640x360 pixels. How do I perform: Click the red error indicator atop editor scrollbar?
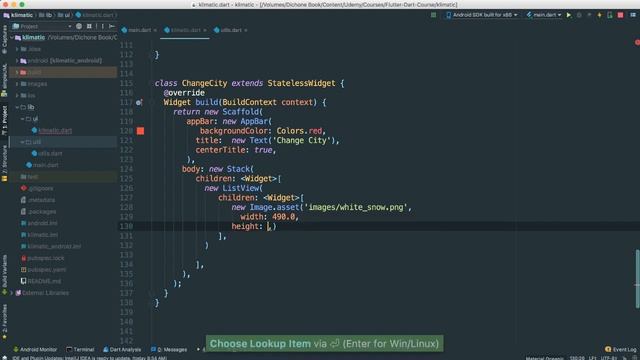click(x=637, y=42)
